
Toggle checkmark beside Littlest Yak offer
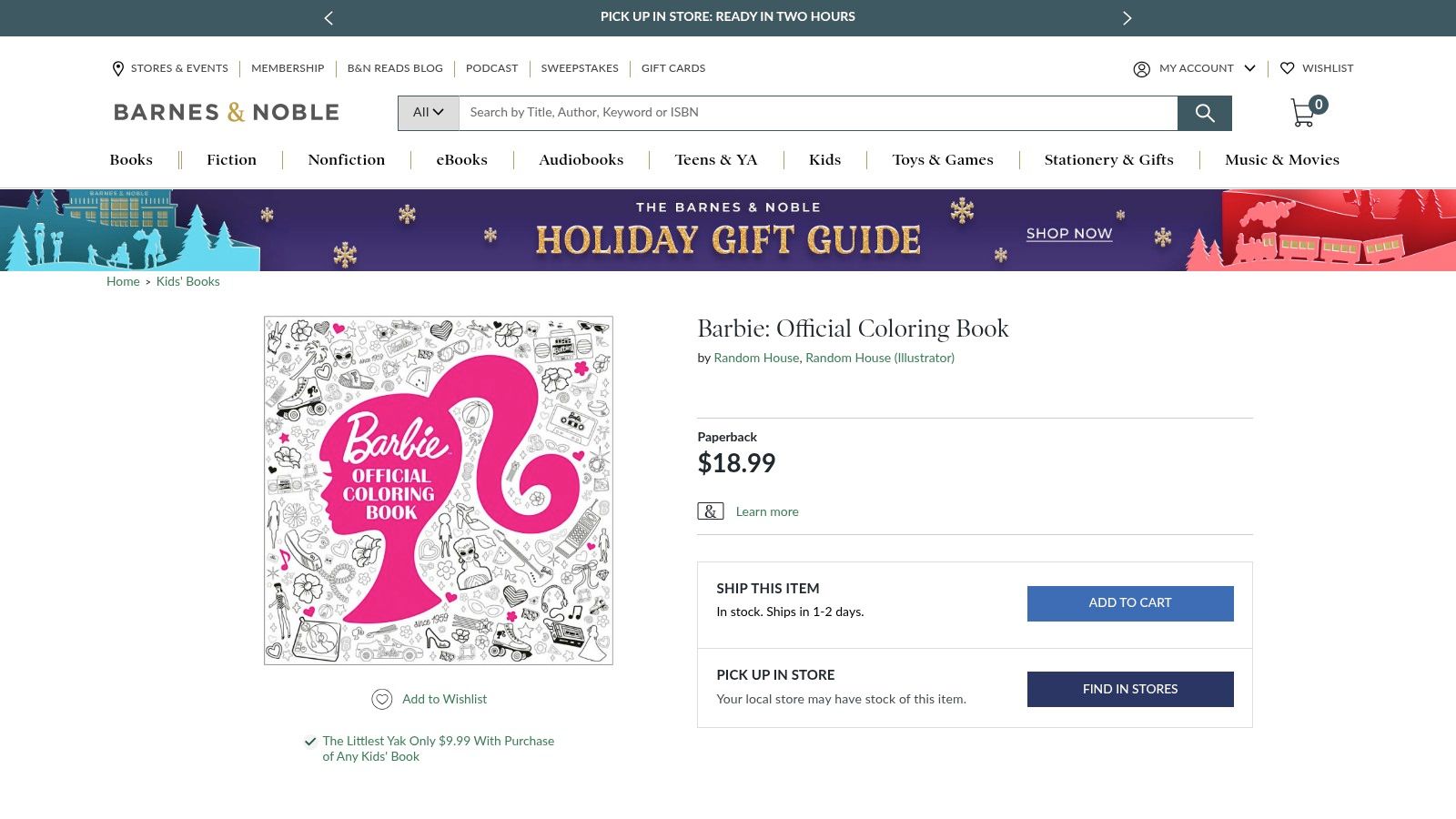pos(309,741)
